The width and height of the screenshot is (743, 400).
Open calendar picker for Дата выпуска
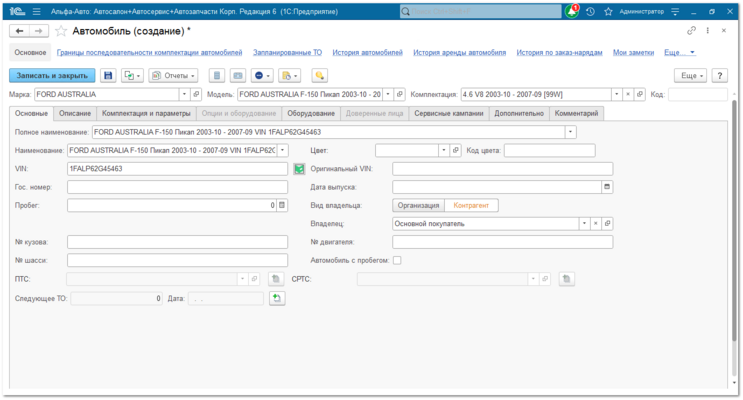[x=607, y=187]
